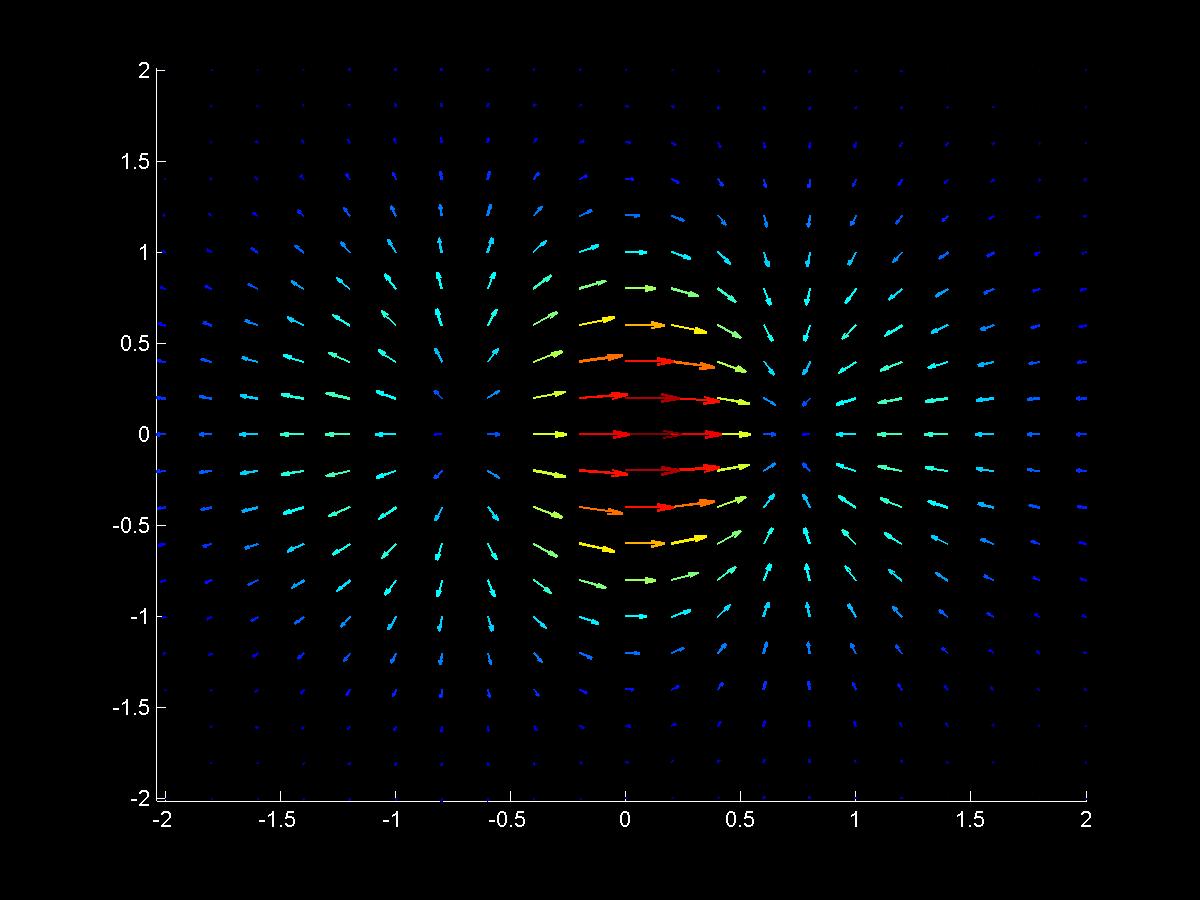Viewport: 1200px width, 900px height.
Task: Click the y-axis tick label -1
Action: click(141, 616)
